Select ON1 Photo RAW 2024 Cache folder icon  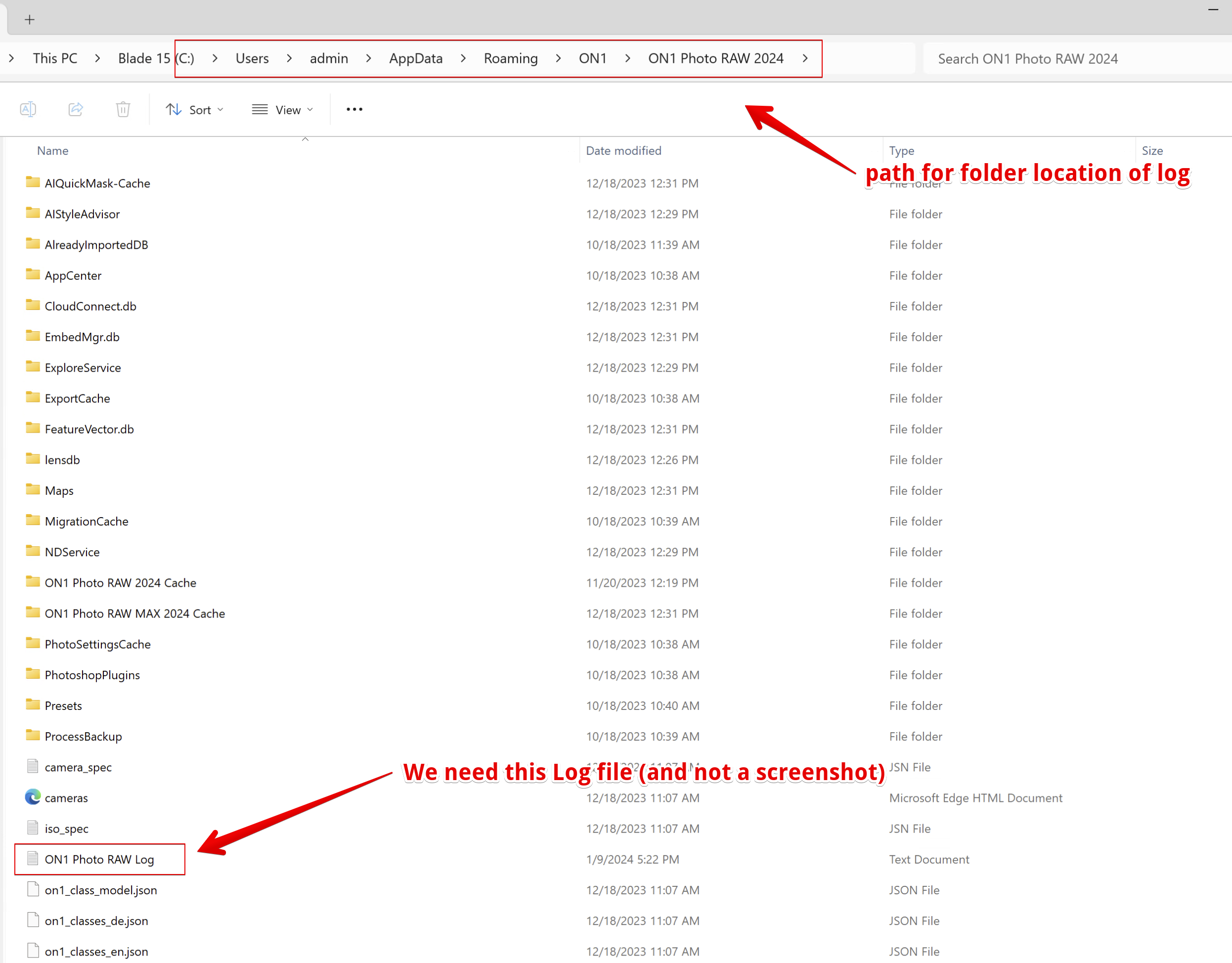coord(33,582)
